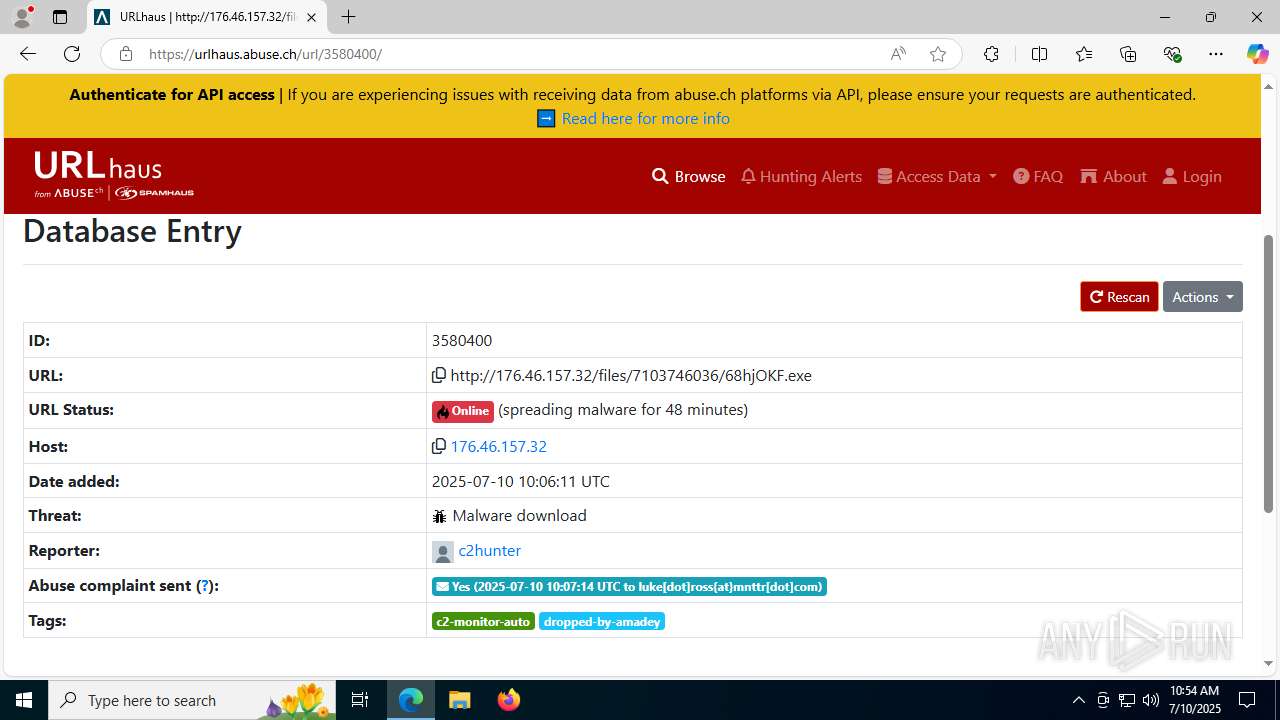The height and width of the screenshot is (720, 1280).
Task: Close the URLhaus browser tab
Action: tap(311, 17)
